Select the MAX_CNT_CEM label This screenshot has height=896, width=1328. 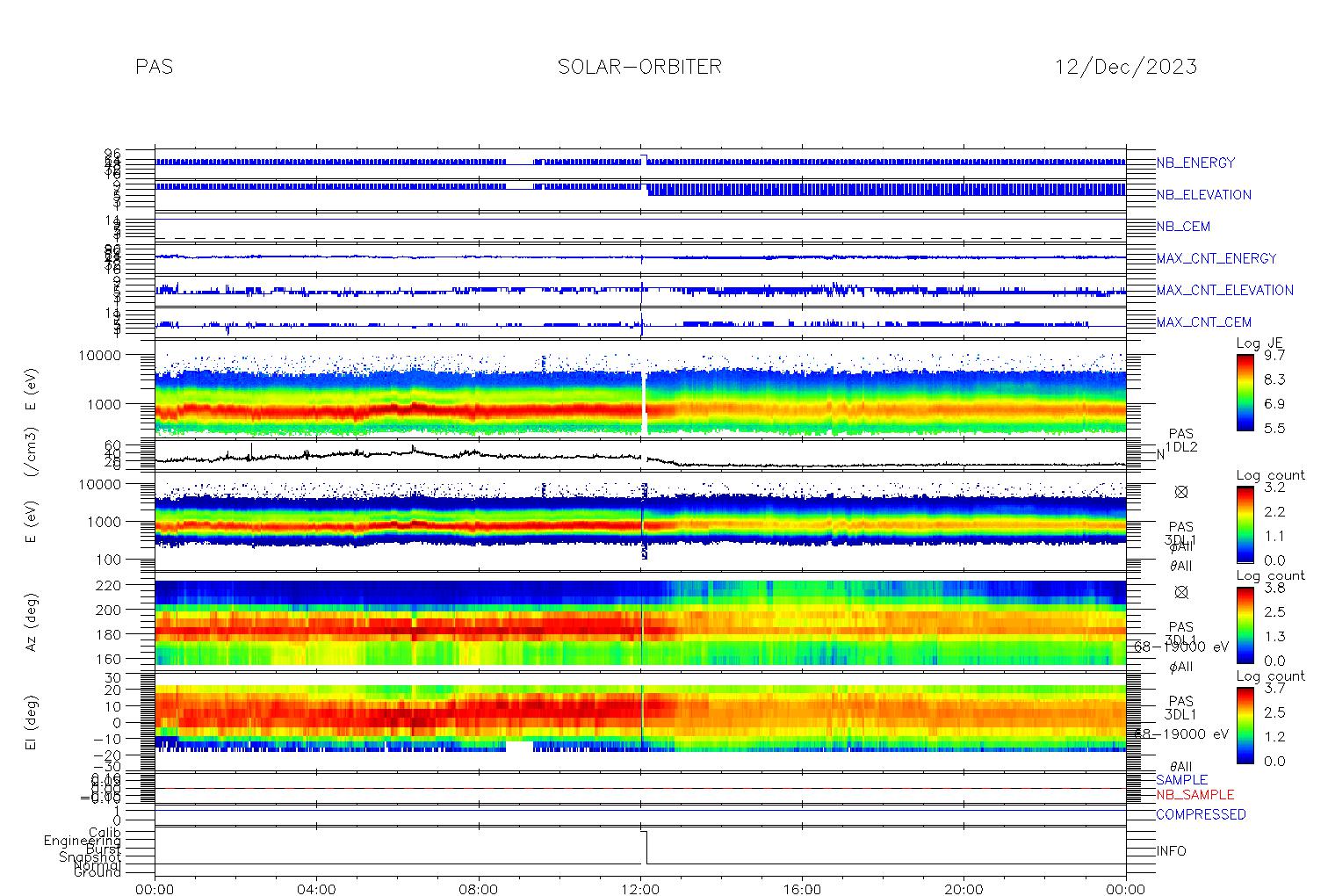[1203, 322]
